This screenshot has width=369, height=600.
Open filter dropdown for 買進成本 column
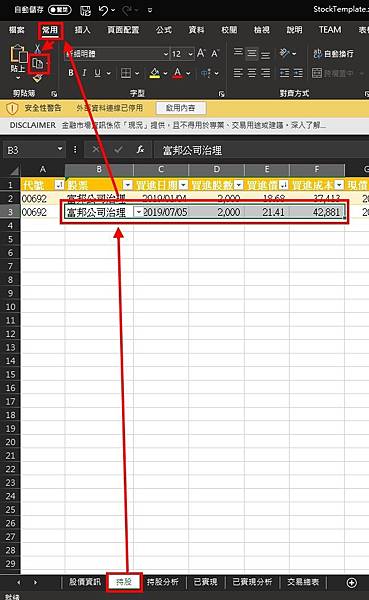pos(339,185)
